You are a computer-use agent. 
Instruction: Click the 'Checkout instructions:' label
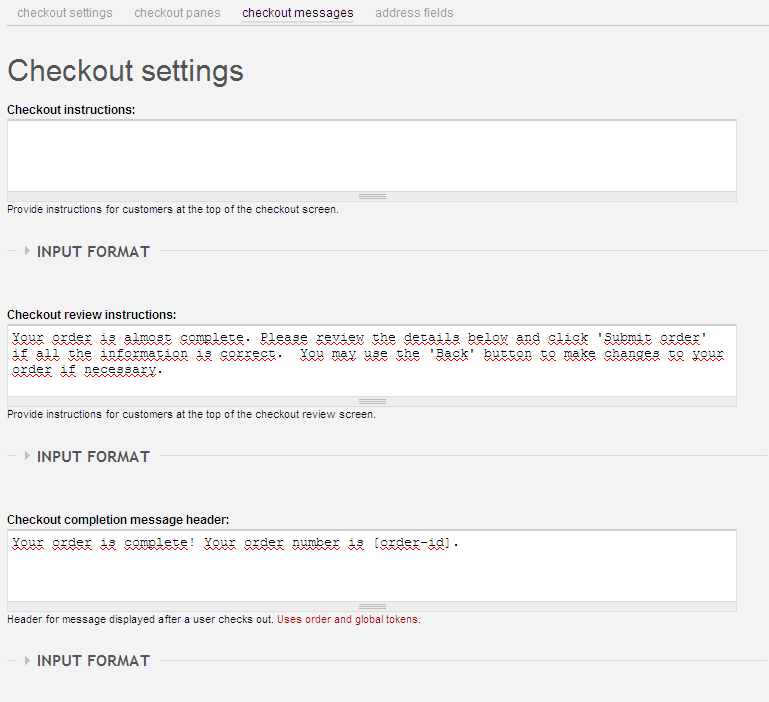(71, 110)
